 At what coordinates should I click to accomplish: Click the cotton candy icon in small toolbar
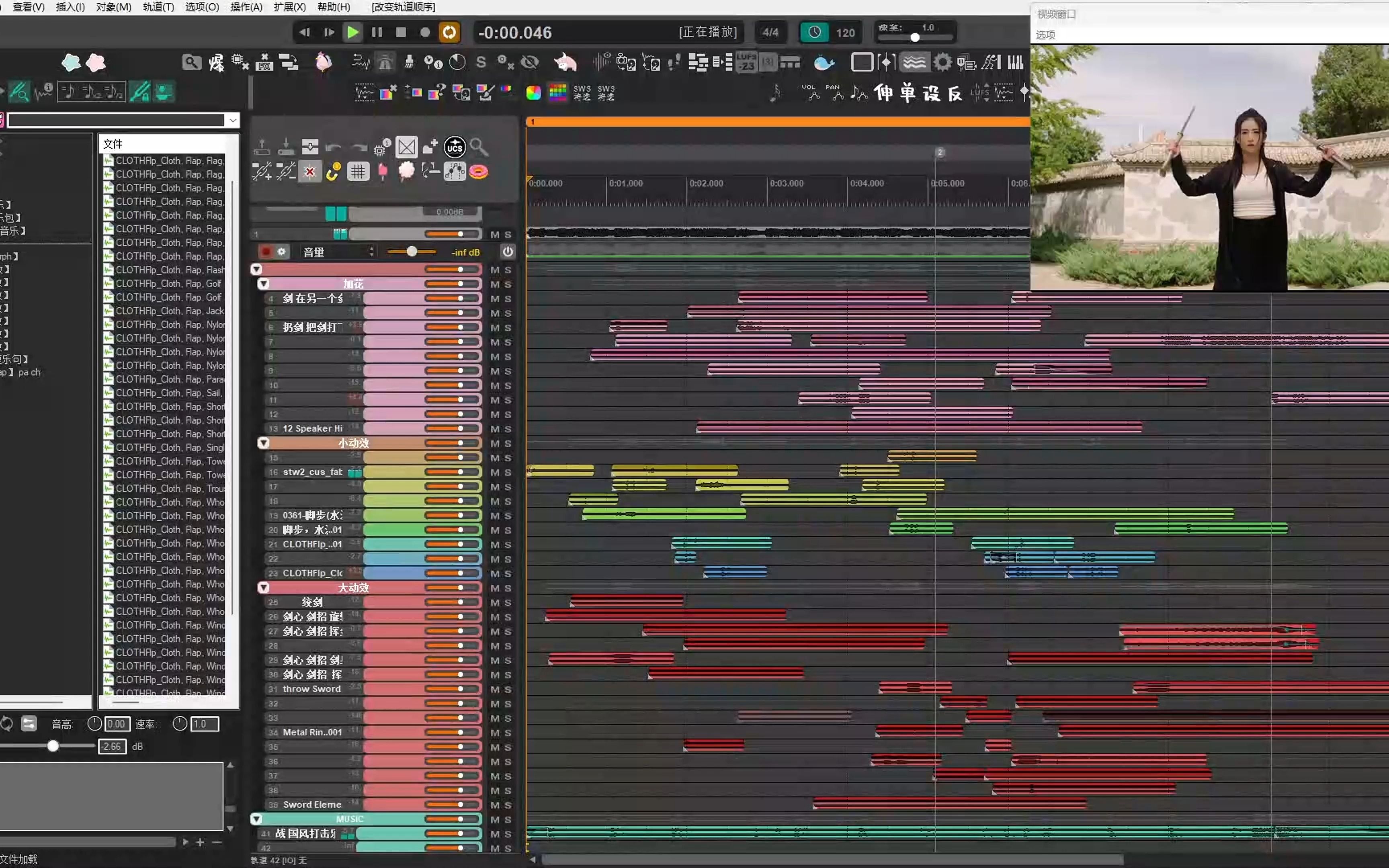tap(406, 172)
